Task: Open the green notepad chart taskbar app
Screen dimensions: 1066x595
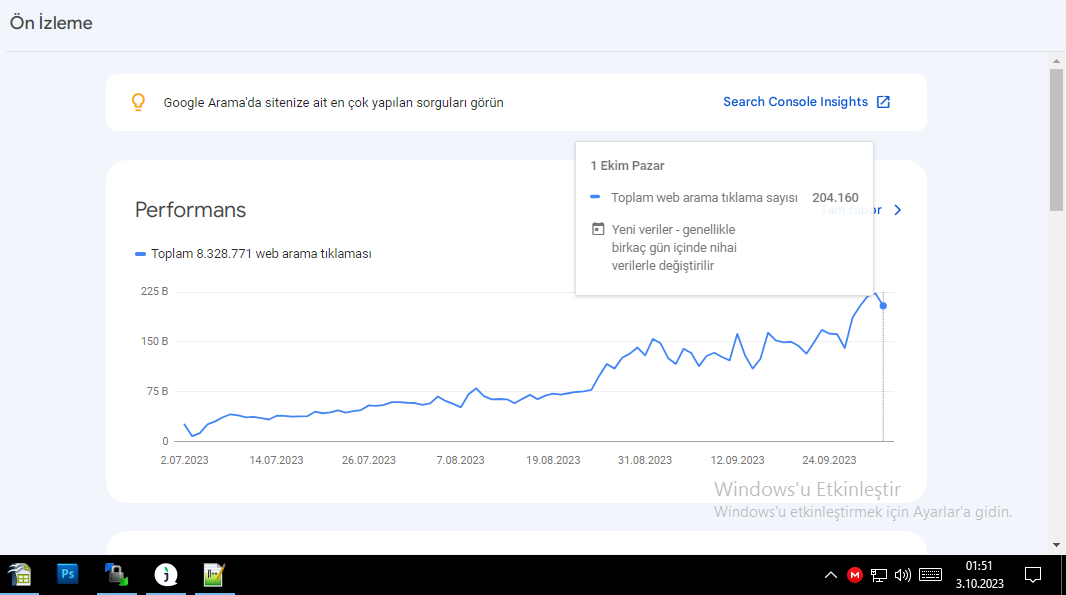Action: pos(214,575)
